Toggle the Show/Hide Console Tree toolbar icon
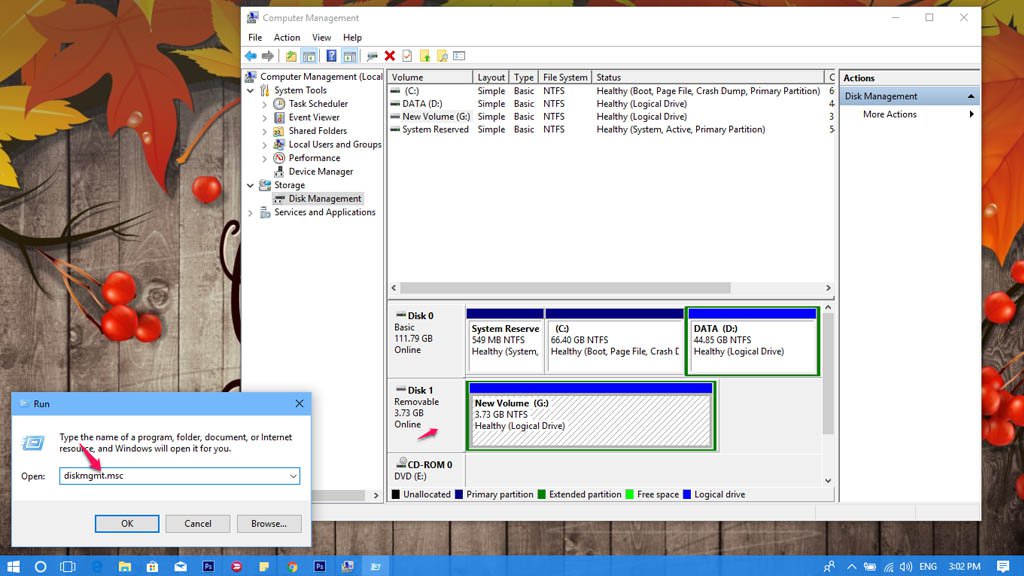Image resolution: width=1024 pixels, height=576 pixels. (x=309, y=56)
